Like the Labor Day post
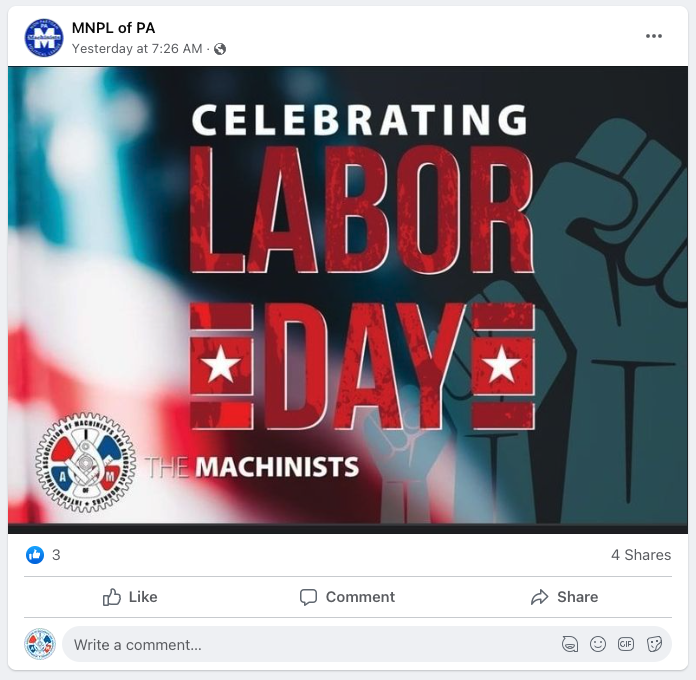This screenshot has width=696, height=680. 130,597
